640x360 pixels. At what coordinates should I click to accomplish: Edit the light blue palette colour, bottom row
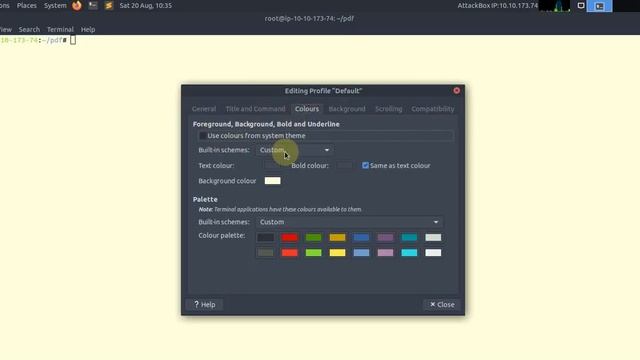[x=361, y=253]
